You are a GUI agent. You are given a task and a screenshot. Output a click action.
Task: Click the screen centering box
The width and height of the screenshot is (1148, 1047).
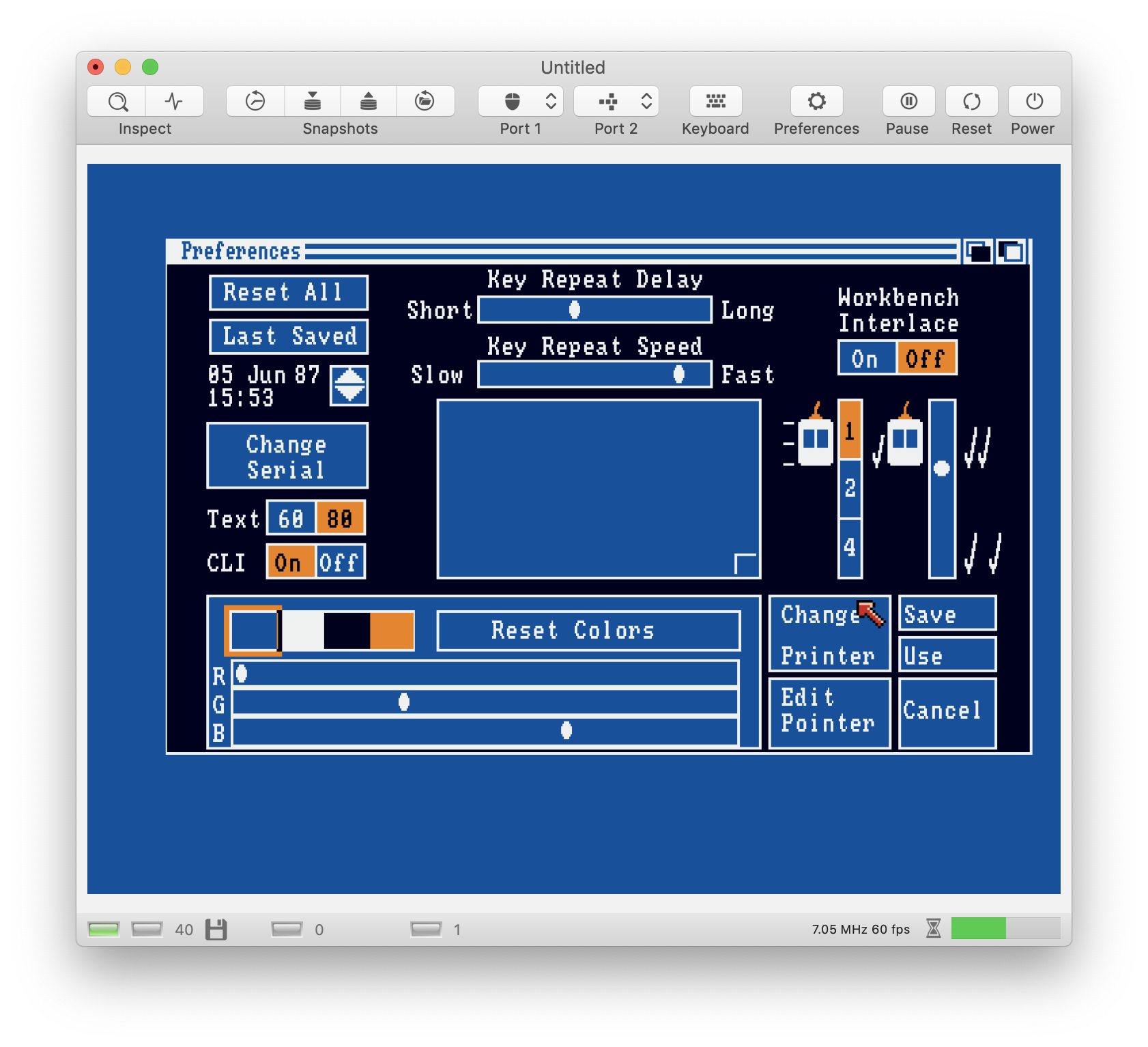599,489
